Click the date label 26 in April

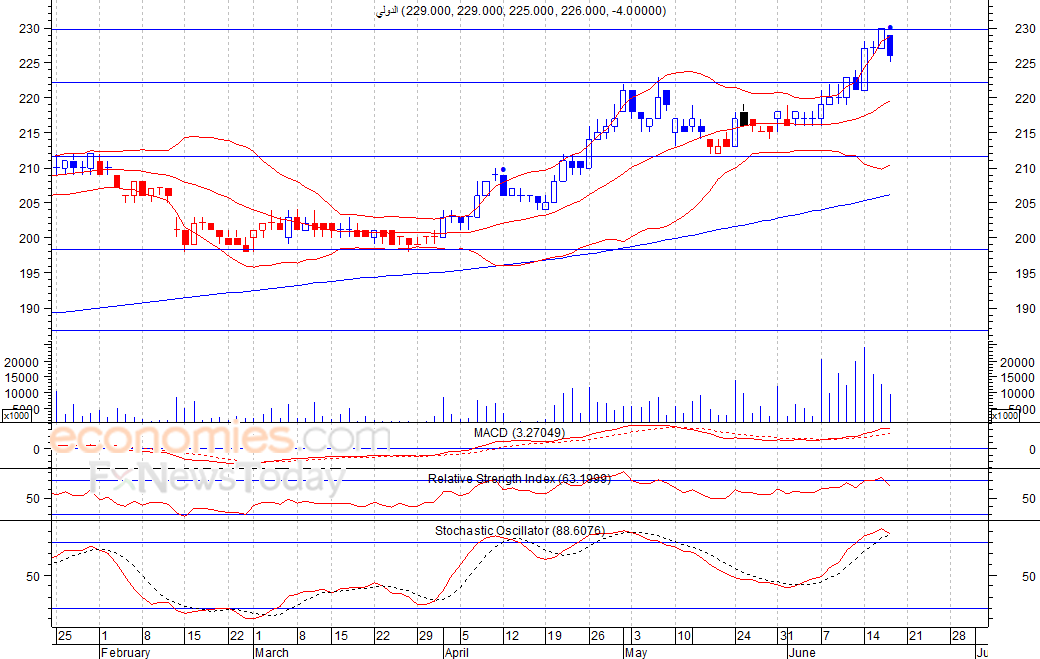point(598,636)
